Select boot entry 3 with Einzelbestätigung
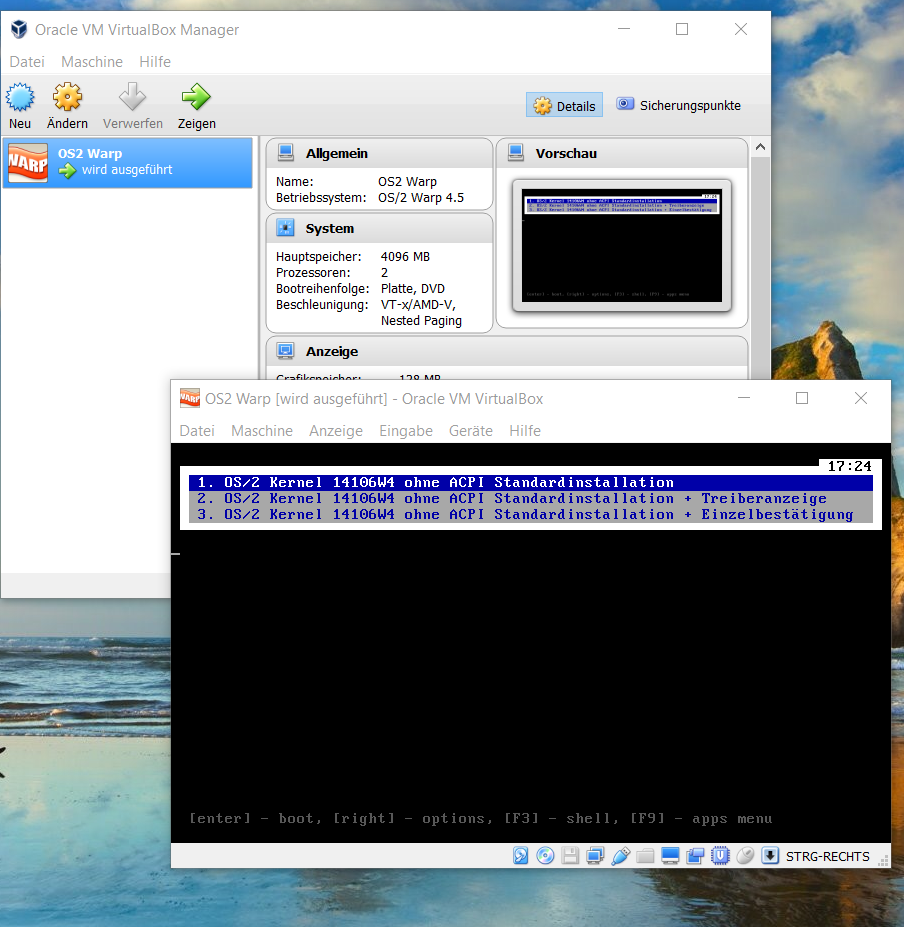Image resolution: width=904 pixels, height=927 pixels. tap(530, 514)
